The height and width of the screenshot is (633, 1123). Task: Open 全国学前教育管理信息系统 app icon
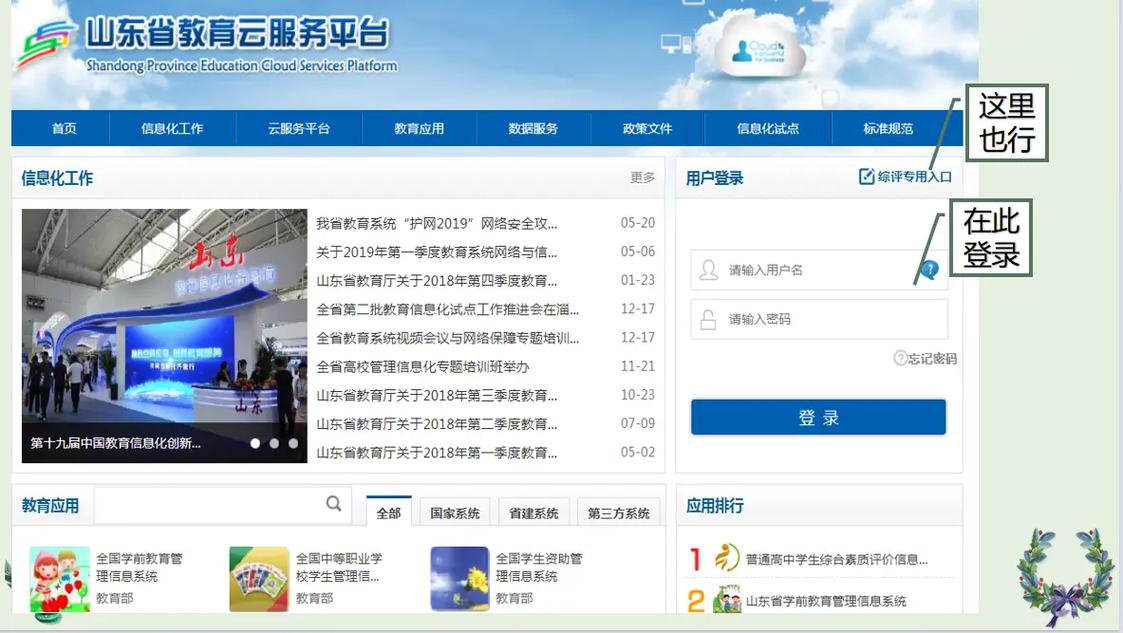(x=60, y=579)
